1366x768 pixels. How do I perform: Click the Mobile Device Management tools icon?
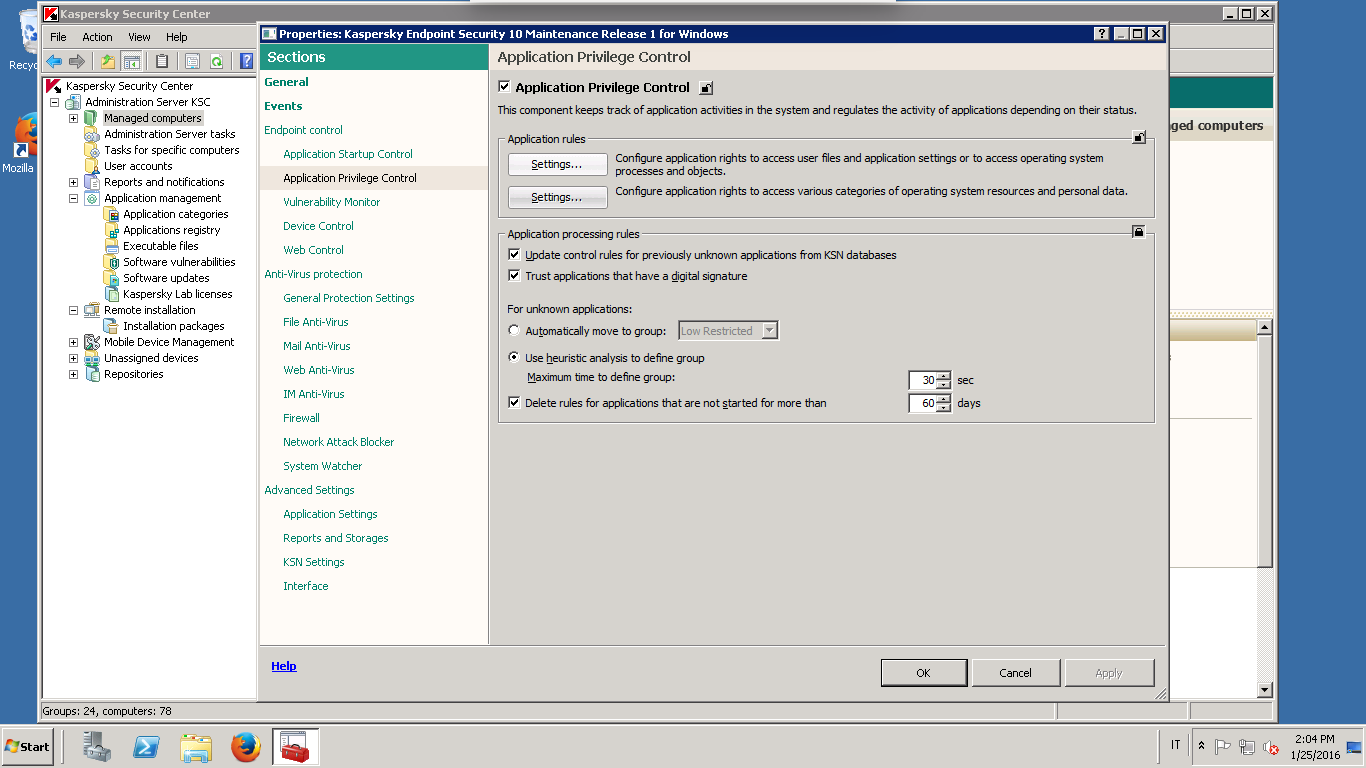(x=92, y=342)
